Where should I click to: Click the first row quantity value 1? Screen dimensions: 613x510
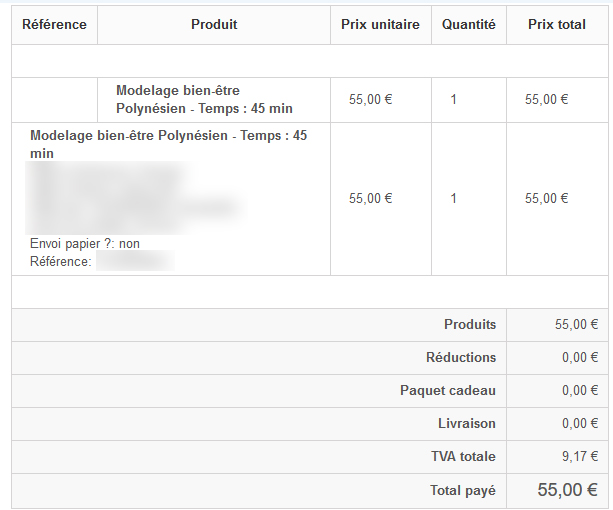click(x=453, y=99)
